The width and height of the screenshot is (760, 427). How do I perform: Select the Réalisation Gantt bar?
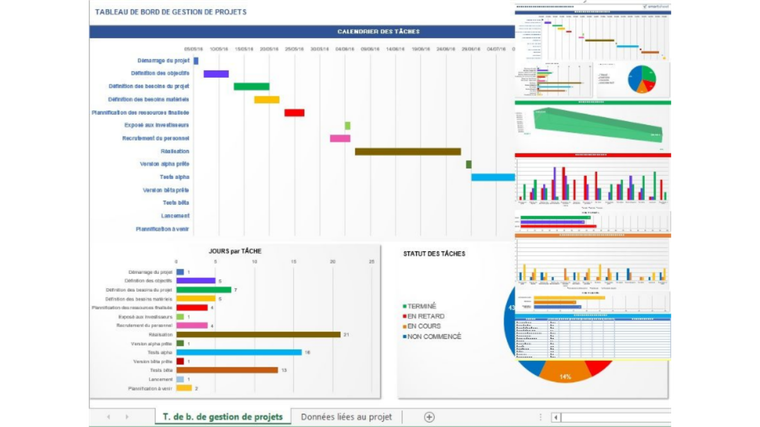click(x=408, y=152)
